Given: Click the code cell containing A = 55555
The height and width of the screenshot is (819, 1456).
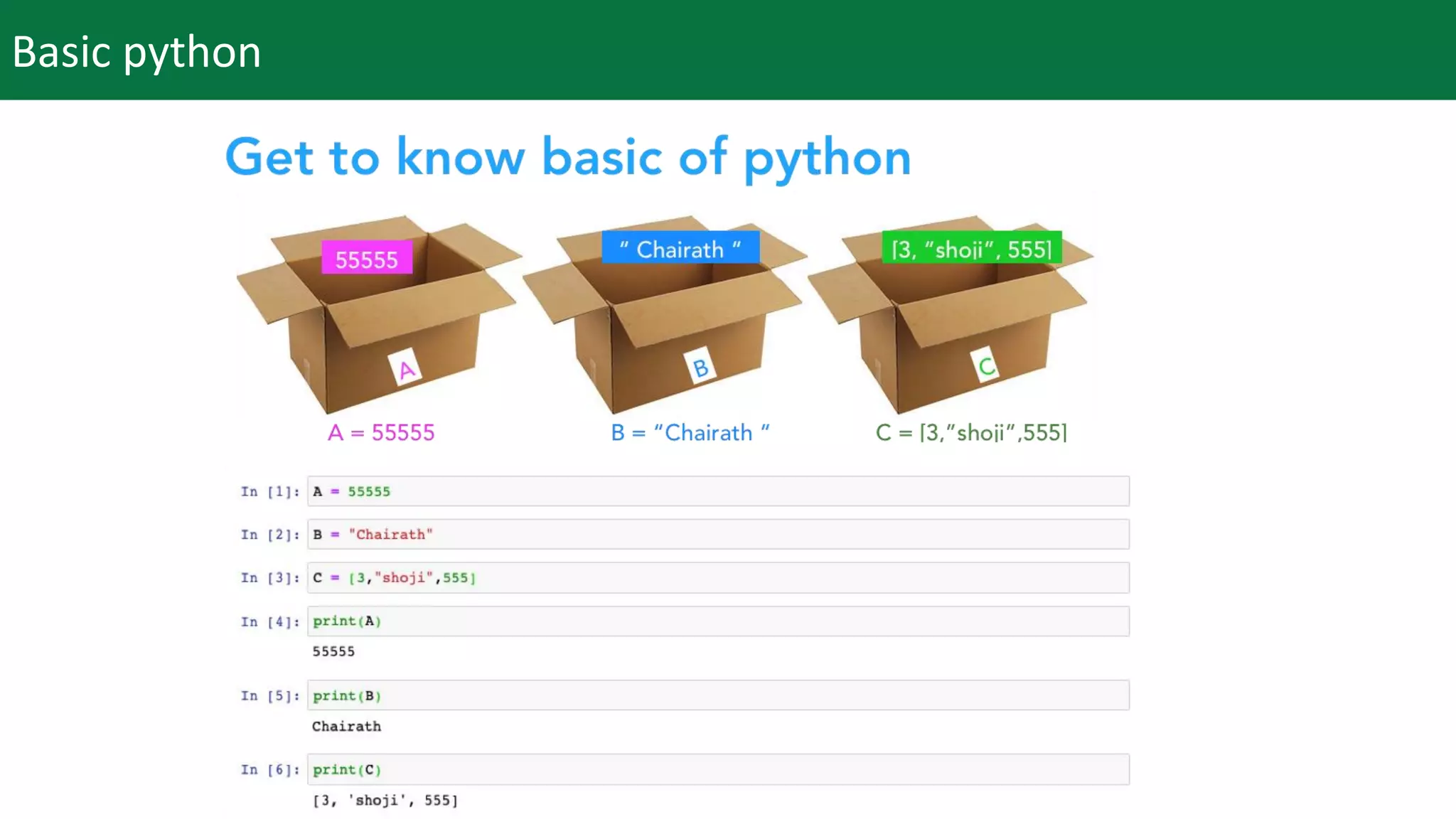Looking at the screenshot, I should tap(718, 491).
